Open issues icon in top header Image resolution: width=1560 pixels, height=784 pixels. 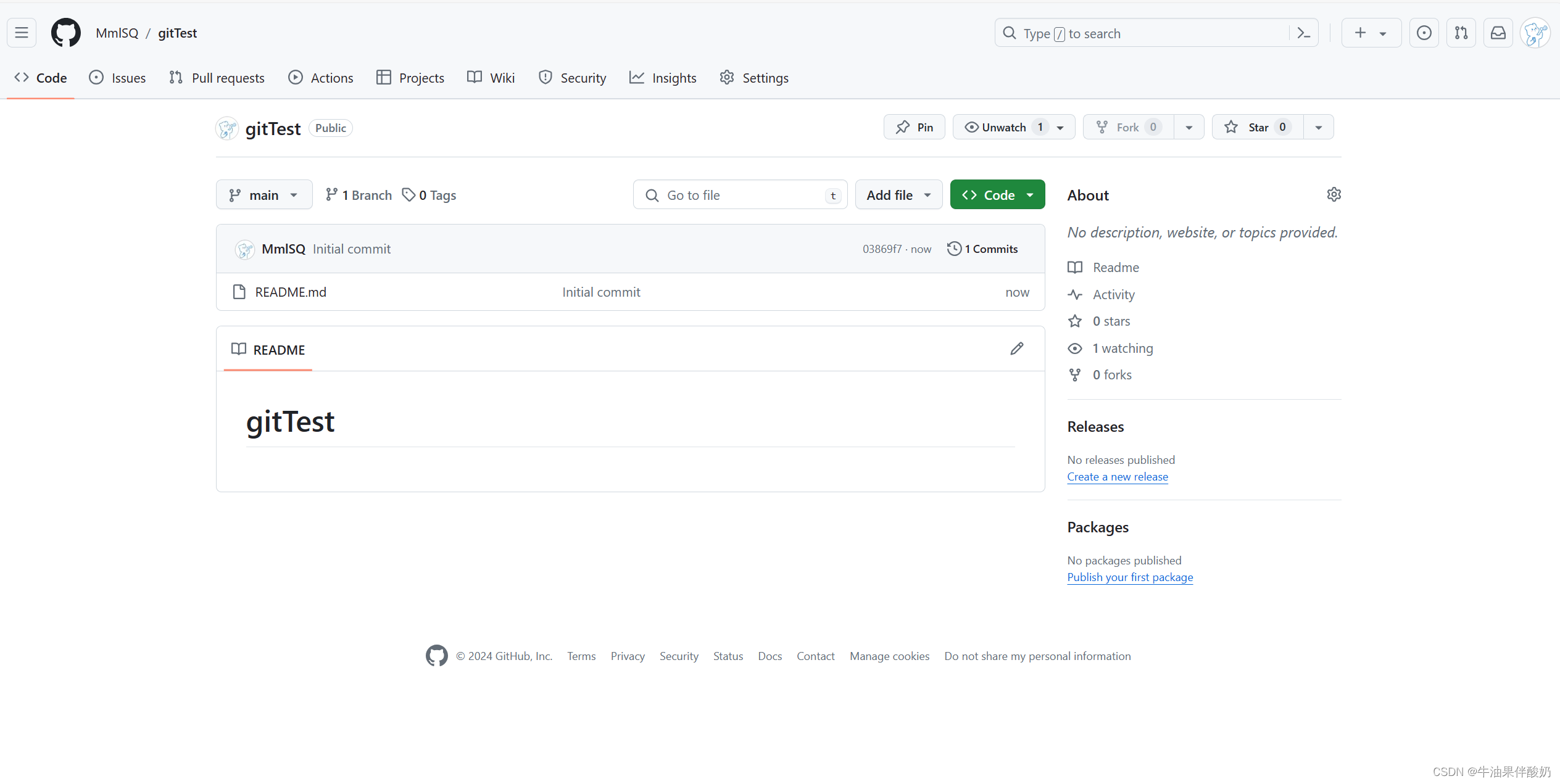coord(1424,33)
